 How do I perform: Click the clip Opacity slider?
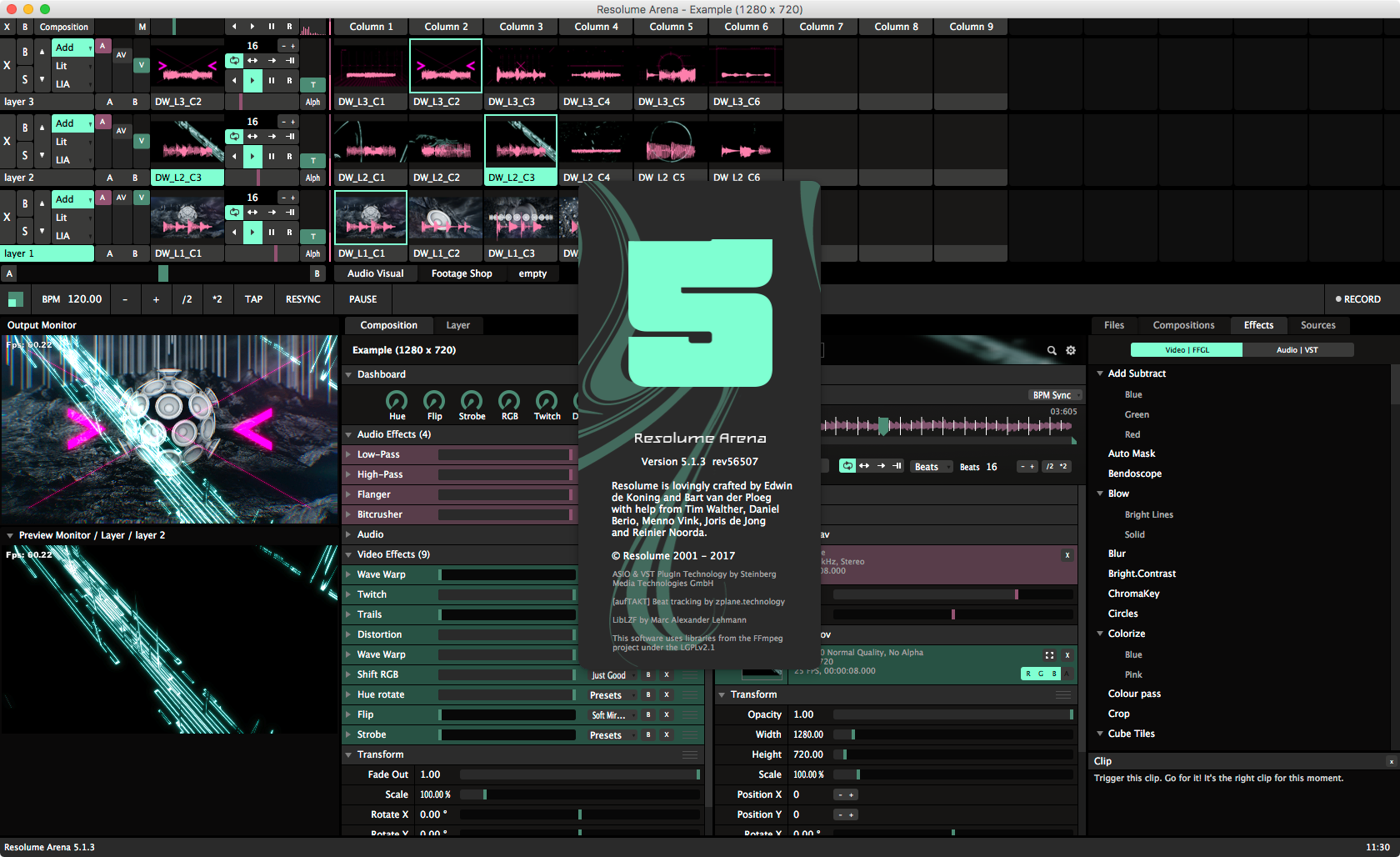(x=952, y=714)
